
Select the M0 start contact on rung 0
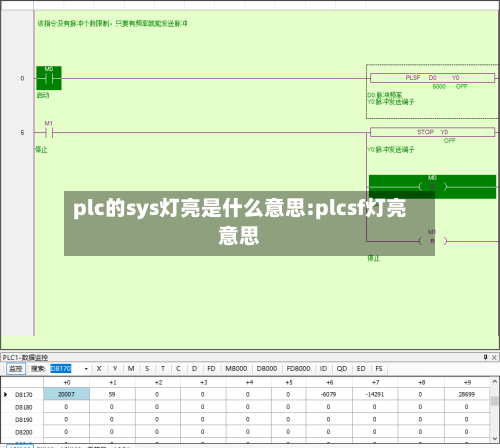pyautogui.click(x=49, y=78)
